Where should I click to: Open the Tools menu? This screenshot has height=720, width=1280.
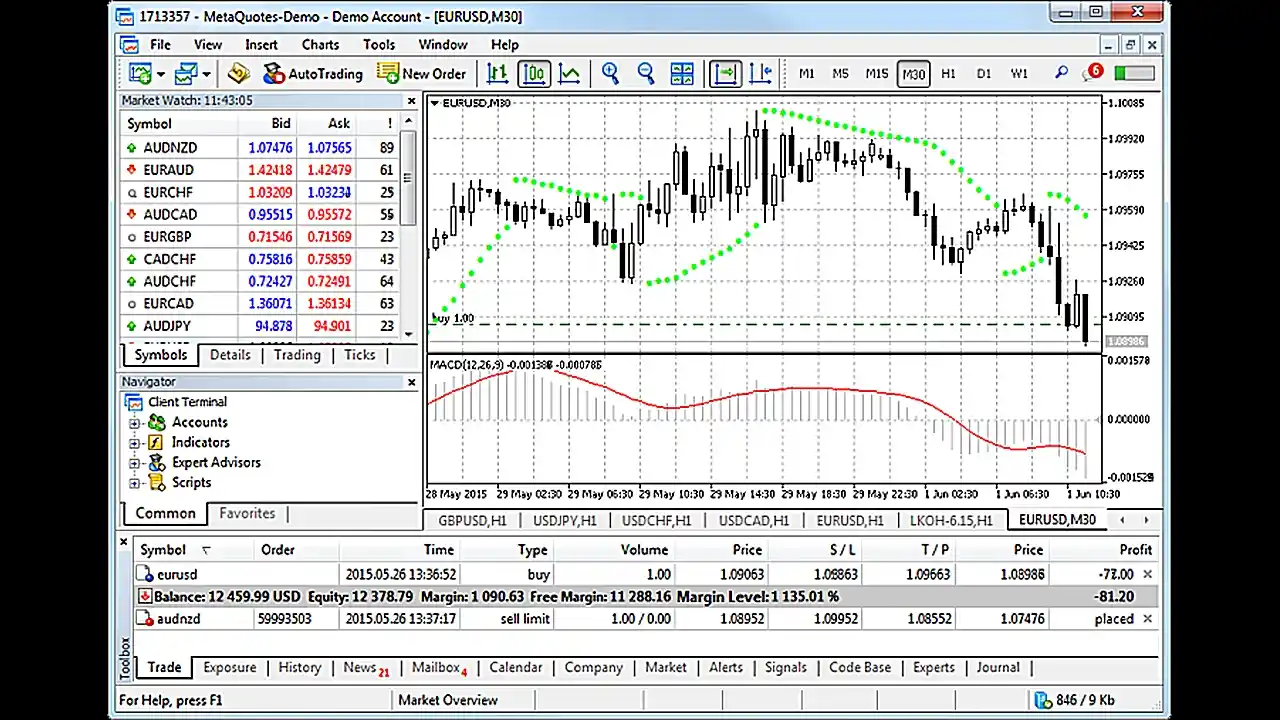(379, 45)
